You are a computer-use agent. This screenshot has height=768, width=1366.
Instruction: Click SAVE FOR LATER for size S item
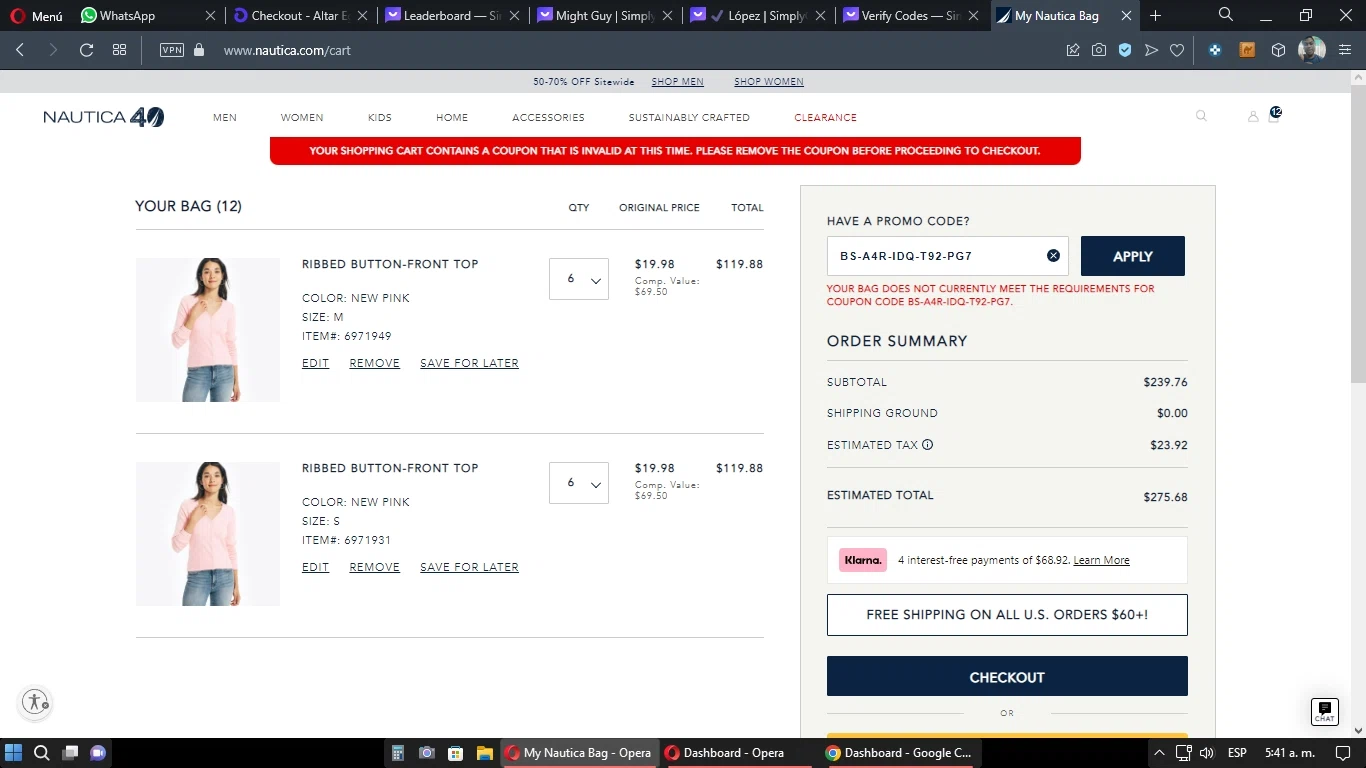[x=469, y=567]
